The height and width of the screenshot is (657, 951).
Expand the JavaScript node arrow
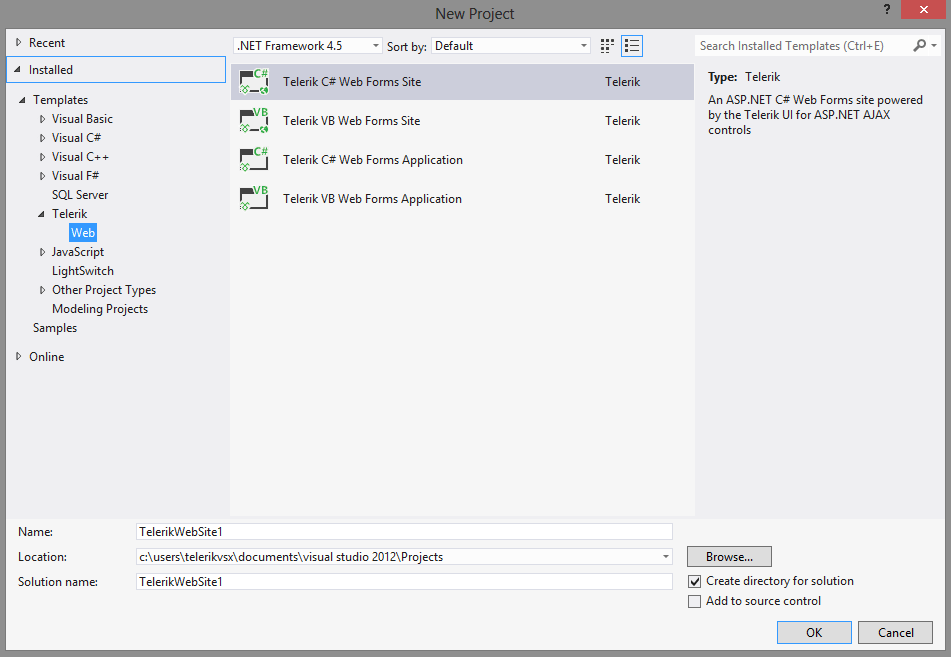(x=42, y=252)
